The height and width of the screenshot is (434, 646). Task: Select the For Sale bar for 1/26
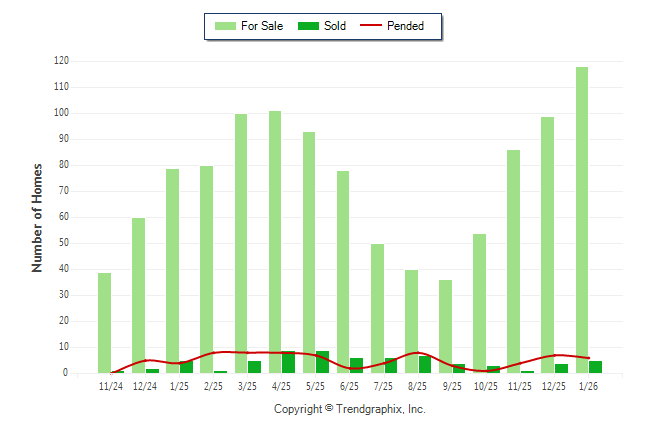pyautogui.click(x=582, y=220)
